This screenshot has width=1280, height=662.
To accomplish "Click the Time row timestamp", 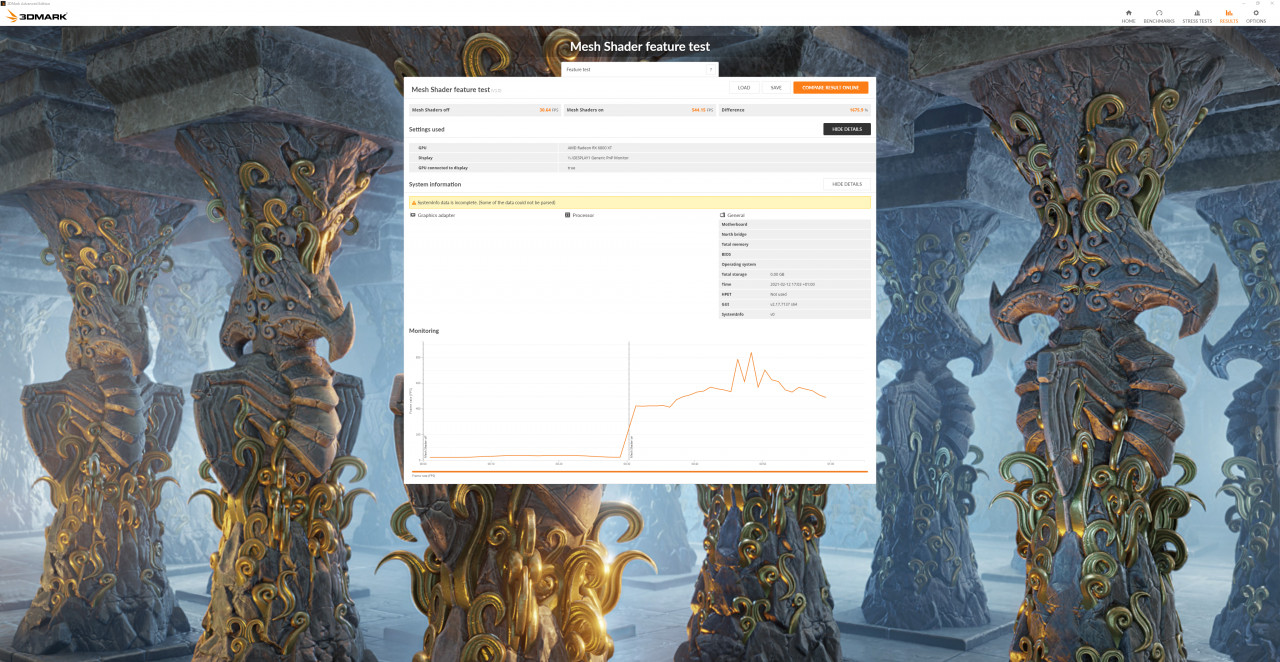I will coord(792,284).
